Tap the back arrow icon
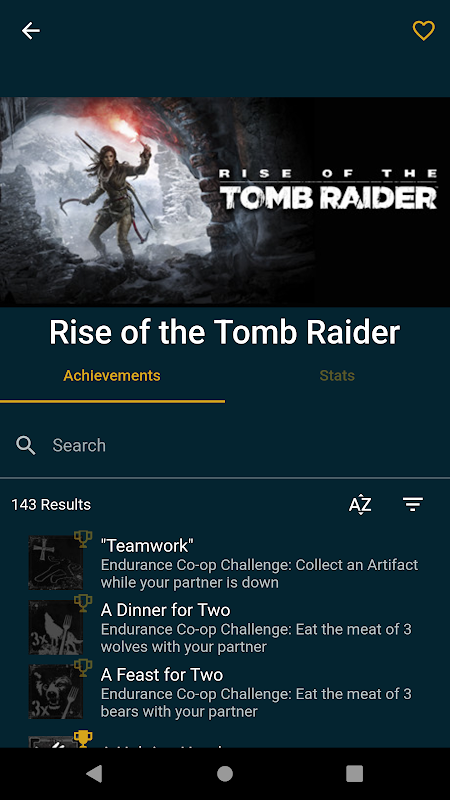The width and height of the screenshot is (450, 800). click(31, 31)
